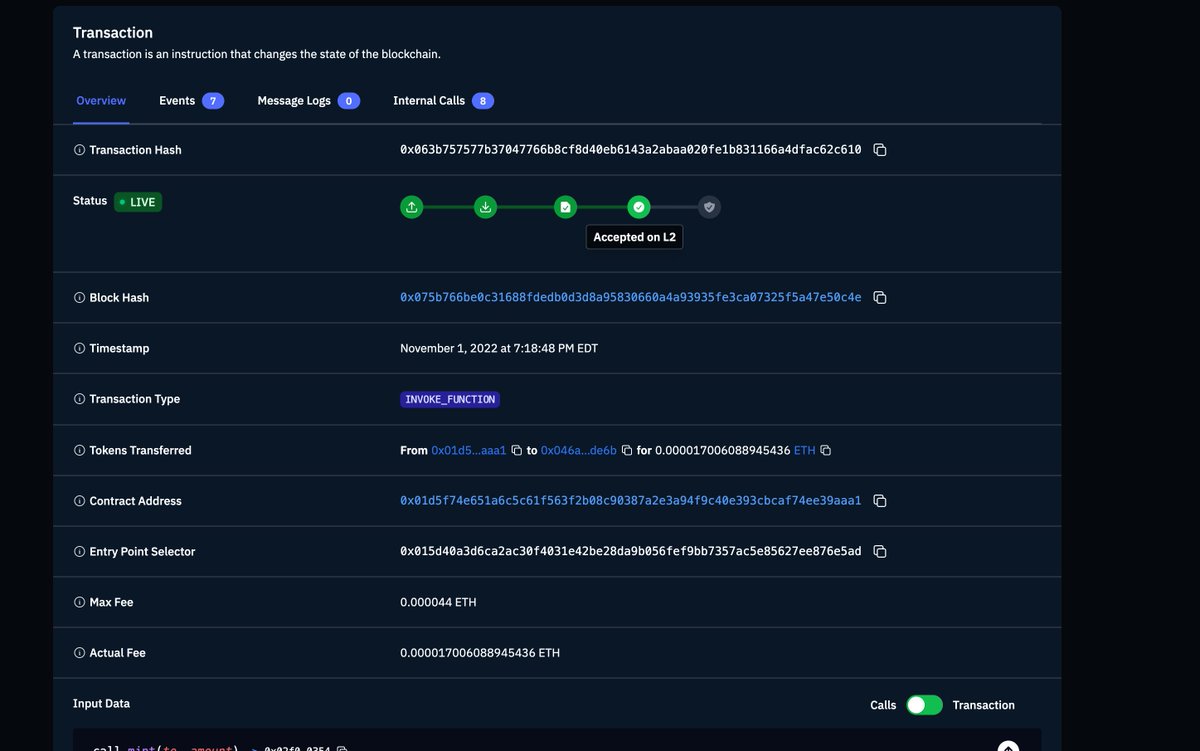Click info icon beside Transaction Type

(79, 399)
